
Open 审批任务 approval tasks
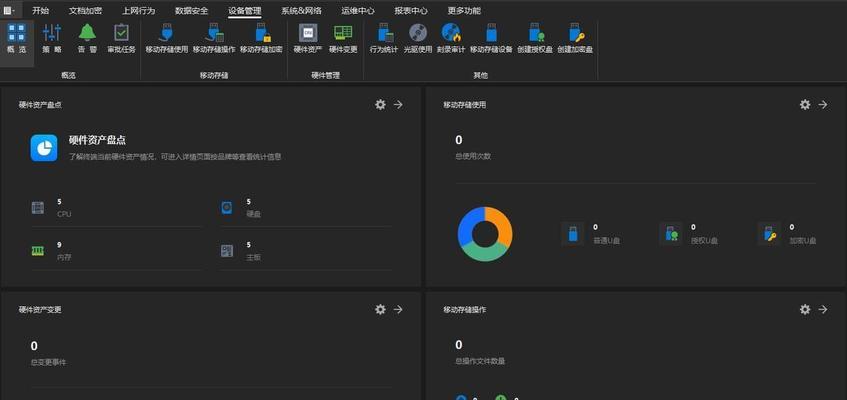tap(122, 38)
